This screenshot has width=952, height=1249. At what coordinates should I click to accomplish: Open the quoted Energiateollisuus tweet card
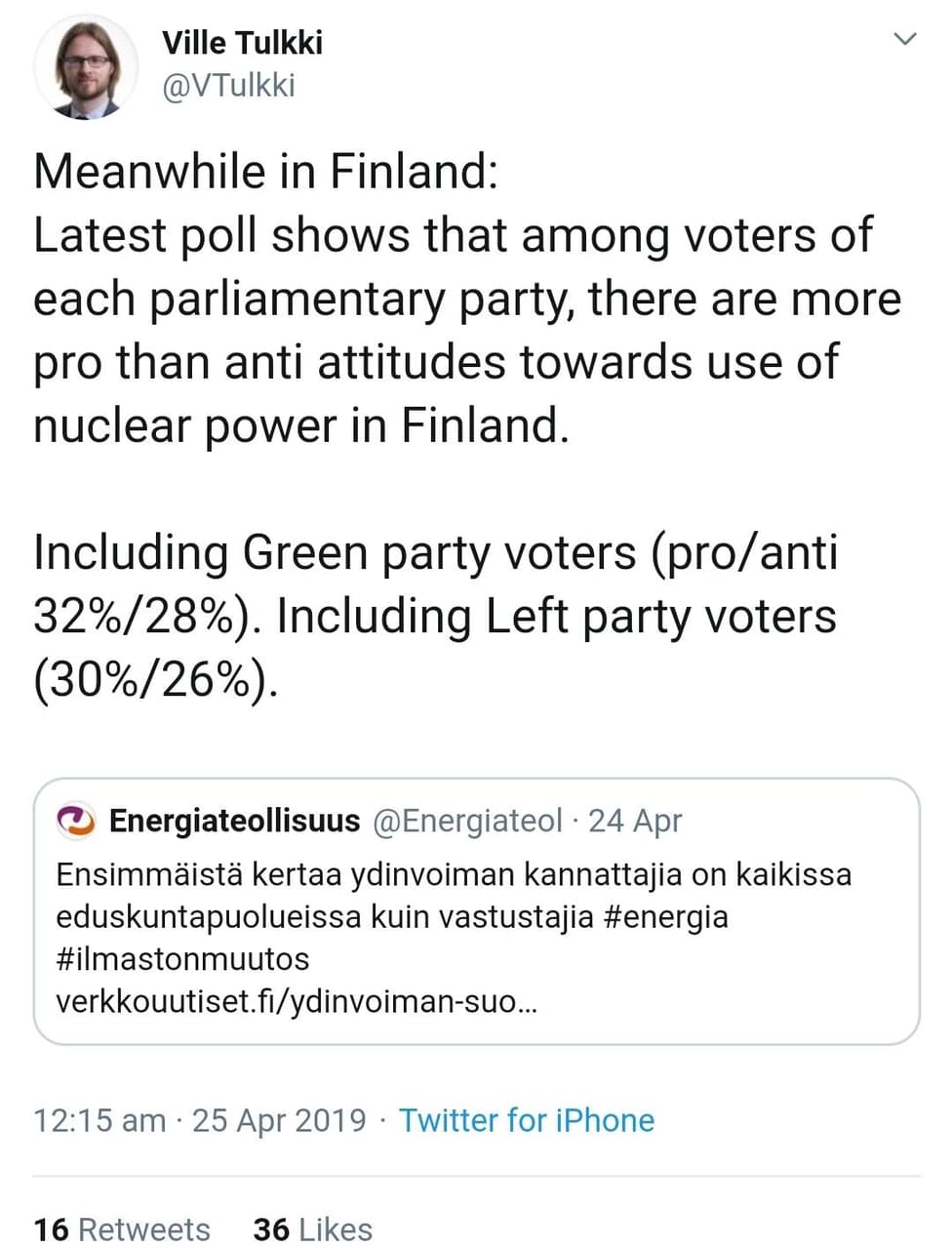477,911
